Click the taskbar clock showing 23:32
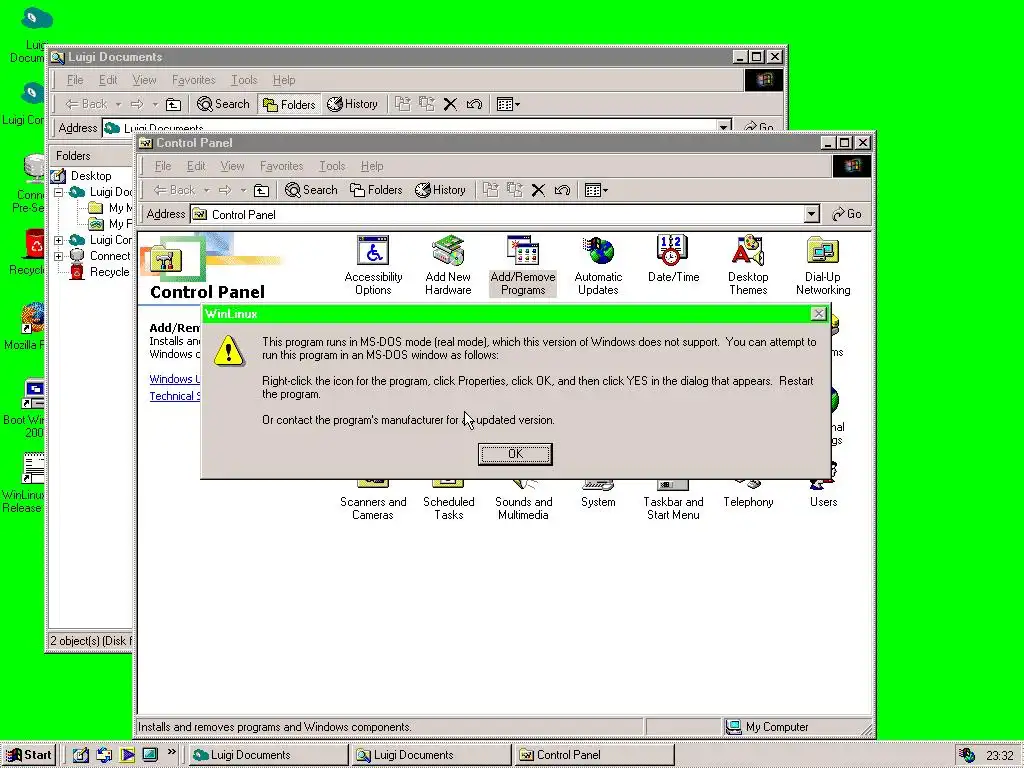Screen dimensions: 1024x768 [x=999, y=756]
